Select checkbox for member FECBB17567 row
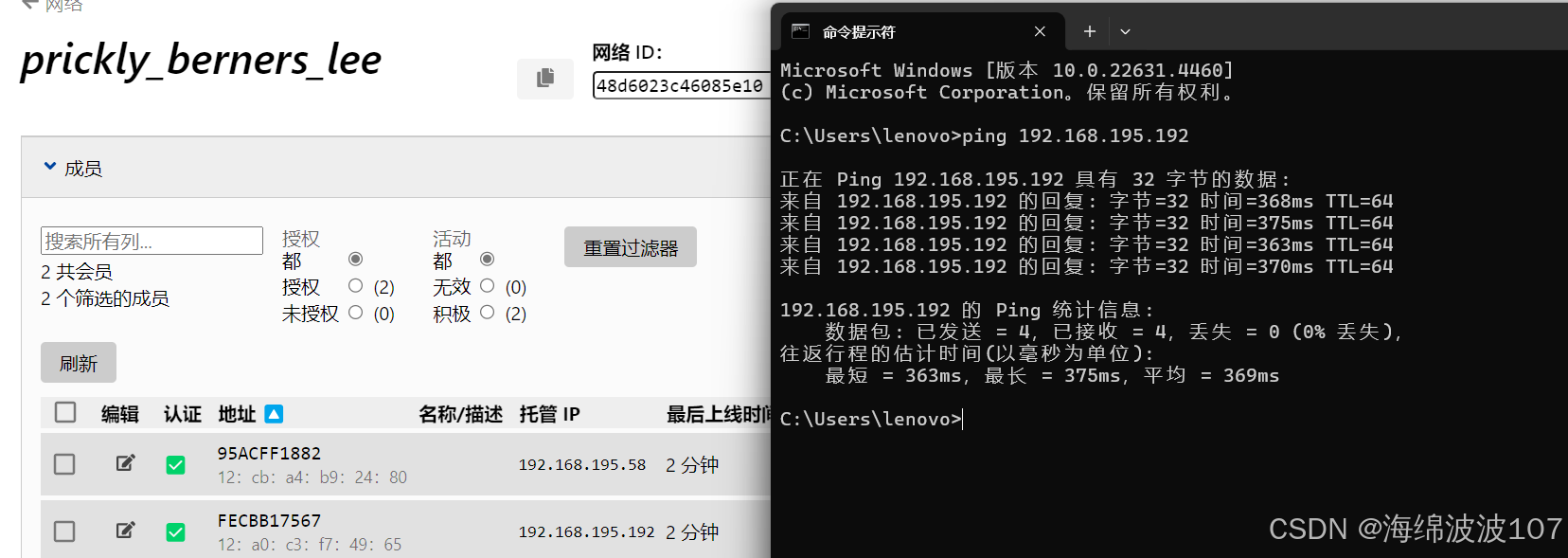The height and width of the screenshot is (558, 1568). coord(64,531)
